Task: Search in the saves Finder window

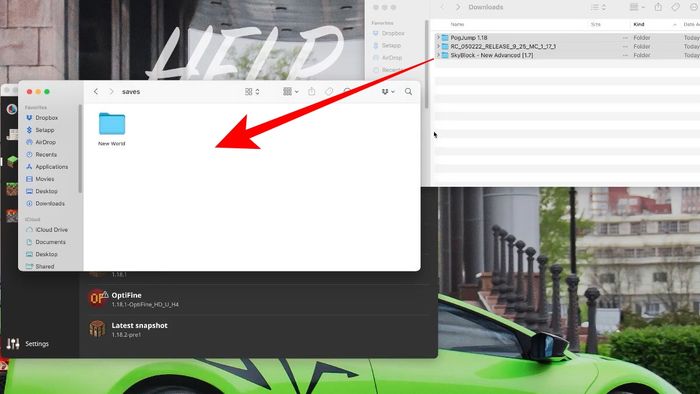Action: 408,91
